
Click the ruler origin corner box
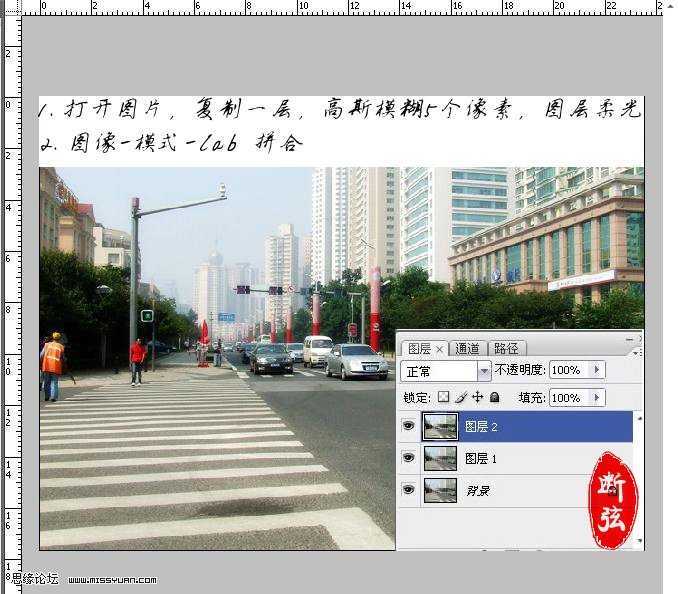coord(13,7)
